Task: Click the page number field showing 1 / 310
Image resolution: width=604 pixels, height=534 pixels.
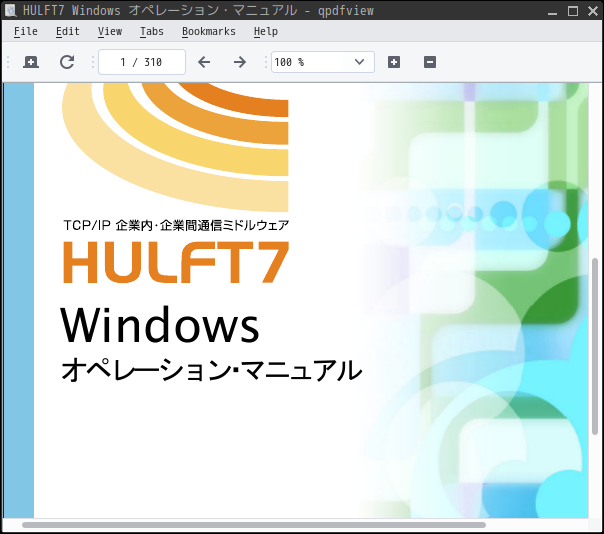Action: 142,62
